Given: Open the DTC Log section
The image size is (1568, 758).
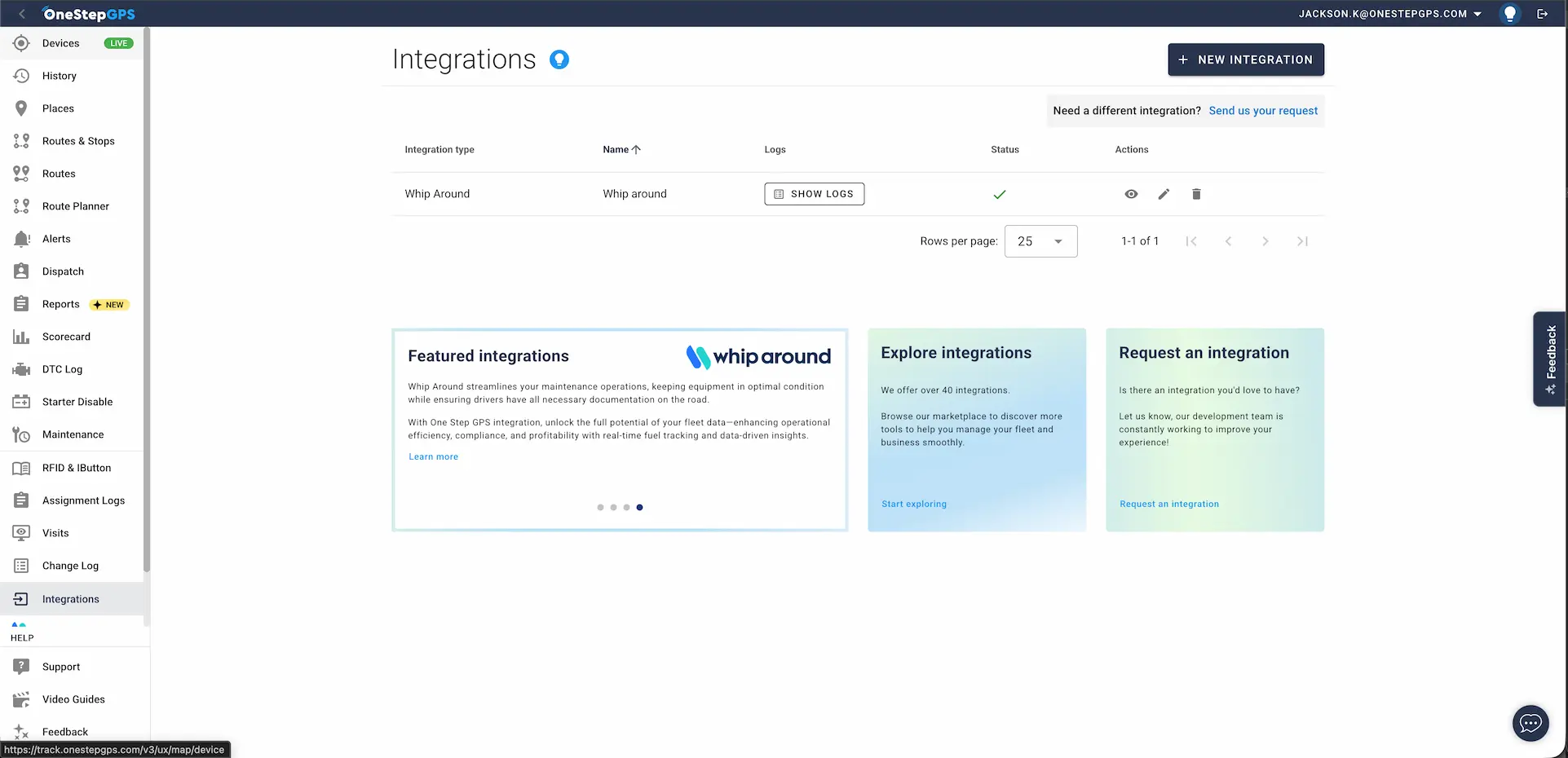Looking at the screenshot, I should coord(62,368).
